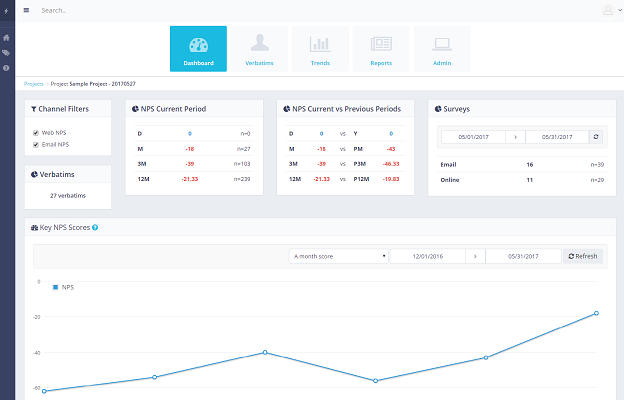624x400 pixels.
Task: Click the Verbatims panel pie icon
Action: (x=34, y=174)
